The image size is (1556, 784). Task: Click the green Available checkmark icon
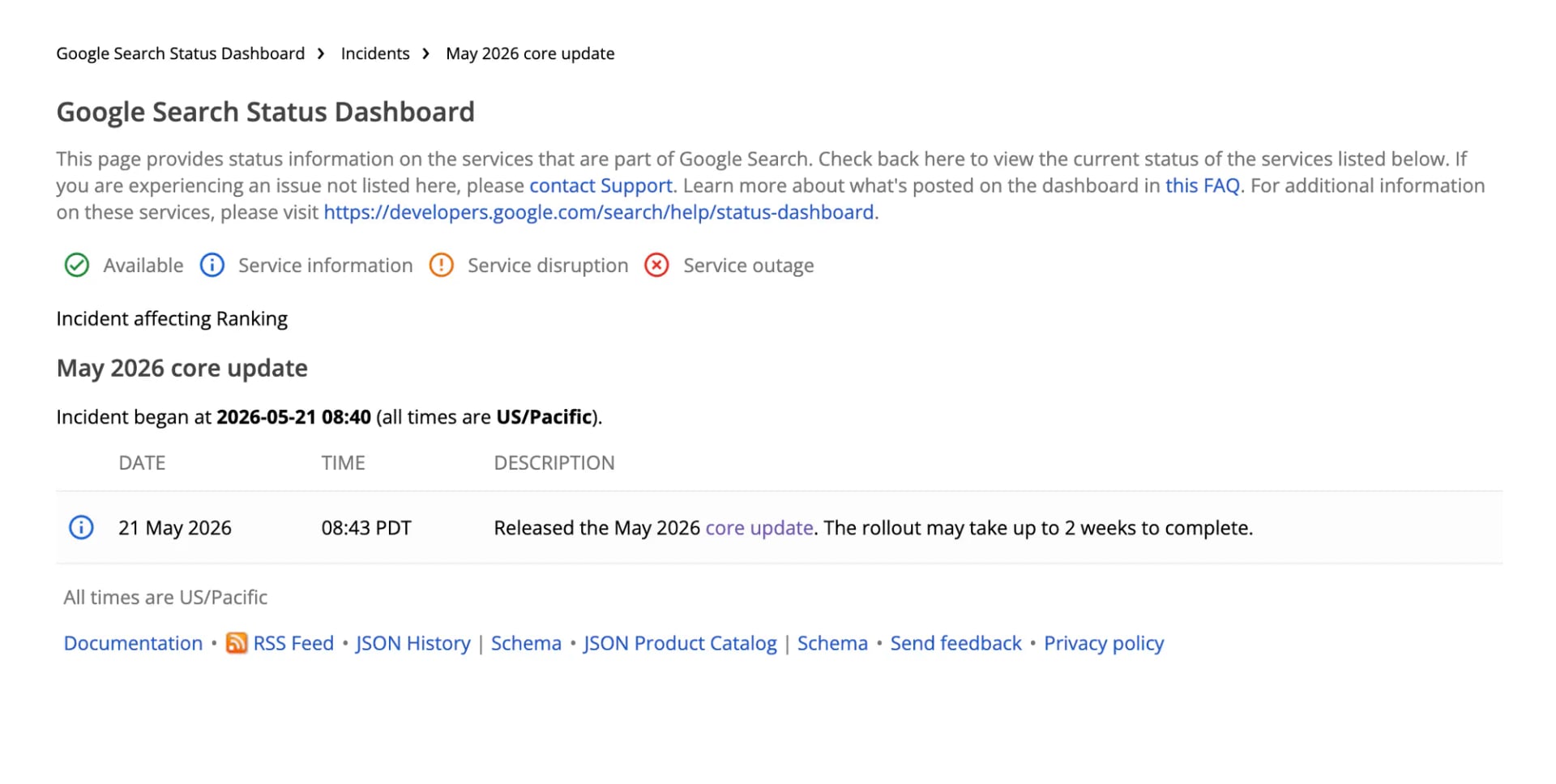click(x=77, y=266)
